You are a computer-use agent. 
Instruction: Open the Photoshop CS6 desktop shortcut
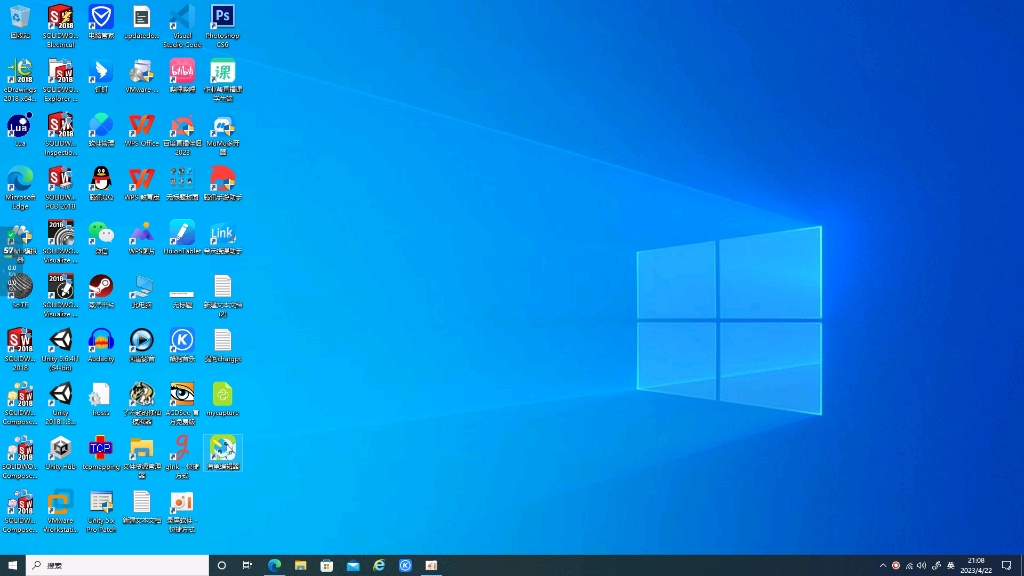(222, 18)
